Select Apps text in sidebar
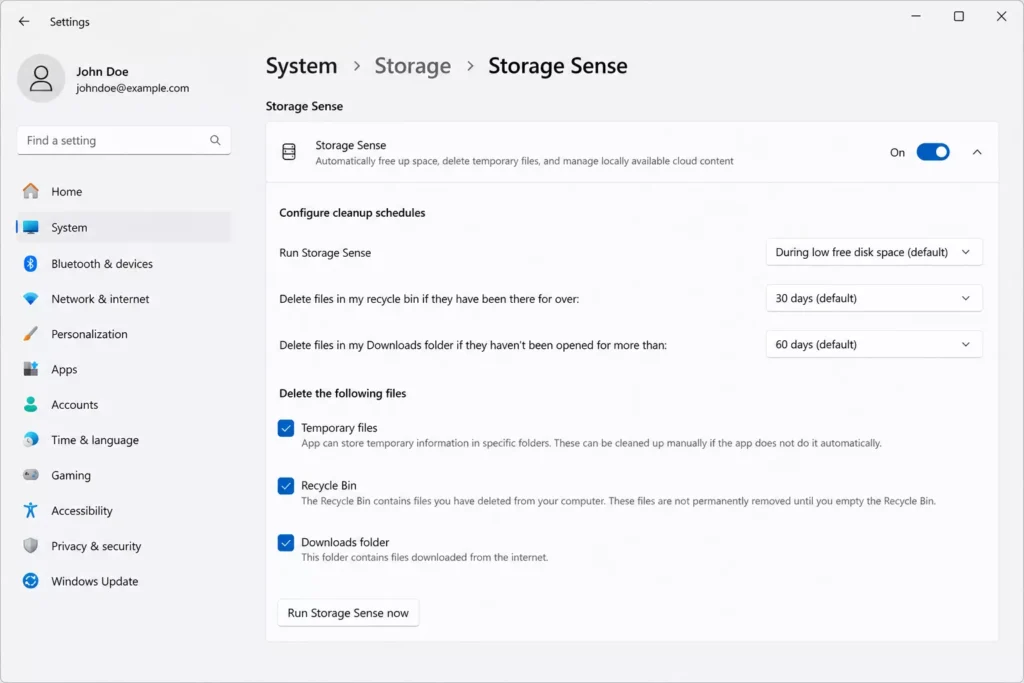 click(x=64, y=369)
